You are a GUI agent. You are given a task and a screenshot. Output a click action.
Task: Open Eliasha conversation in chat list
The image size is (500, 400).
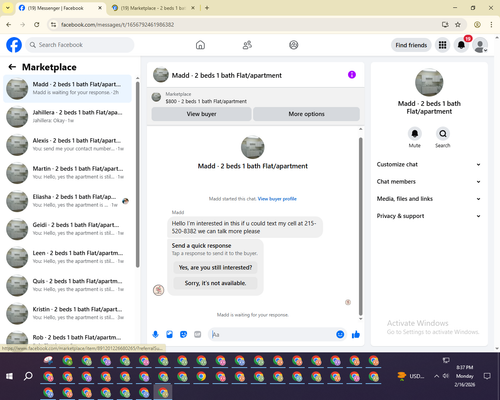pyautogui.click(x=68, y=201)
